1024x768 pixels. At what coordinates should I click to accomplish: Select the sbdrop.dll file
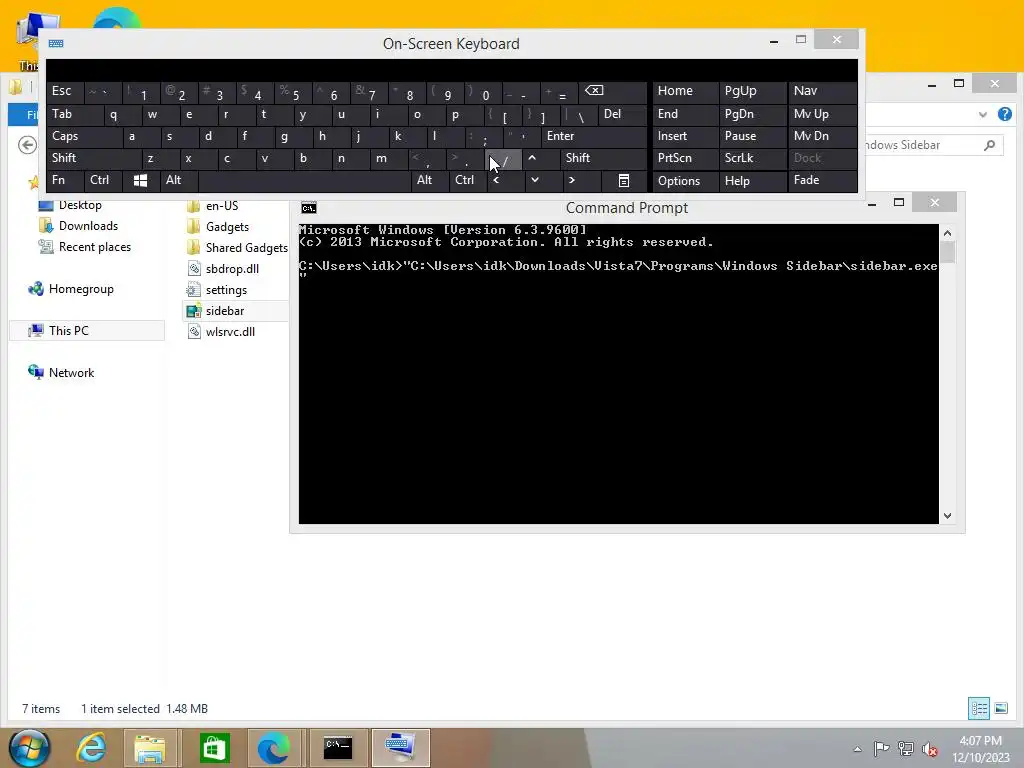pos(232,268)
